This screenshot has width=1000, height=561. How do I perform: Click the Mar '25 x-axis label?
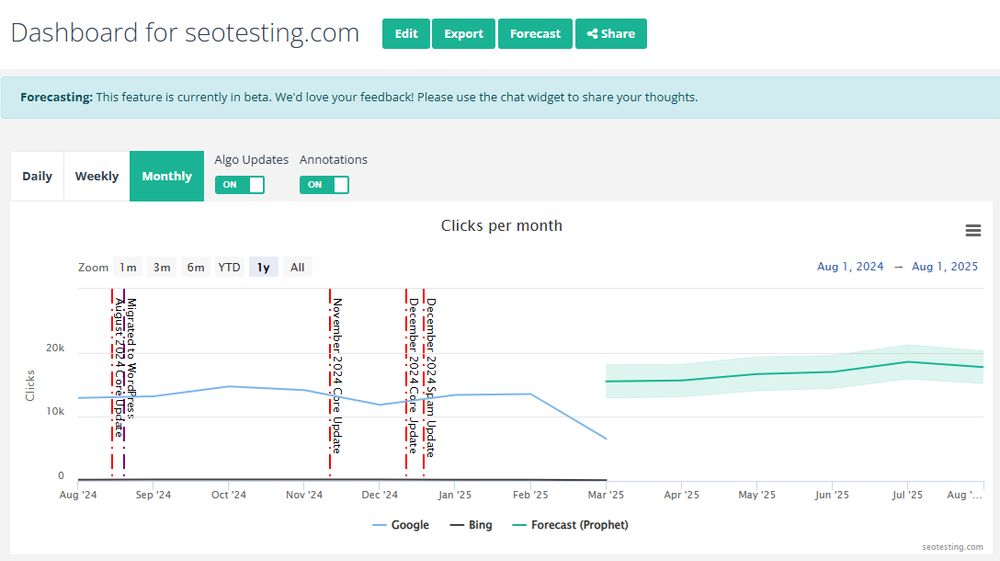606,495
